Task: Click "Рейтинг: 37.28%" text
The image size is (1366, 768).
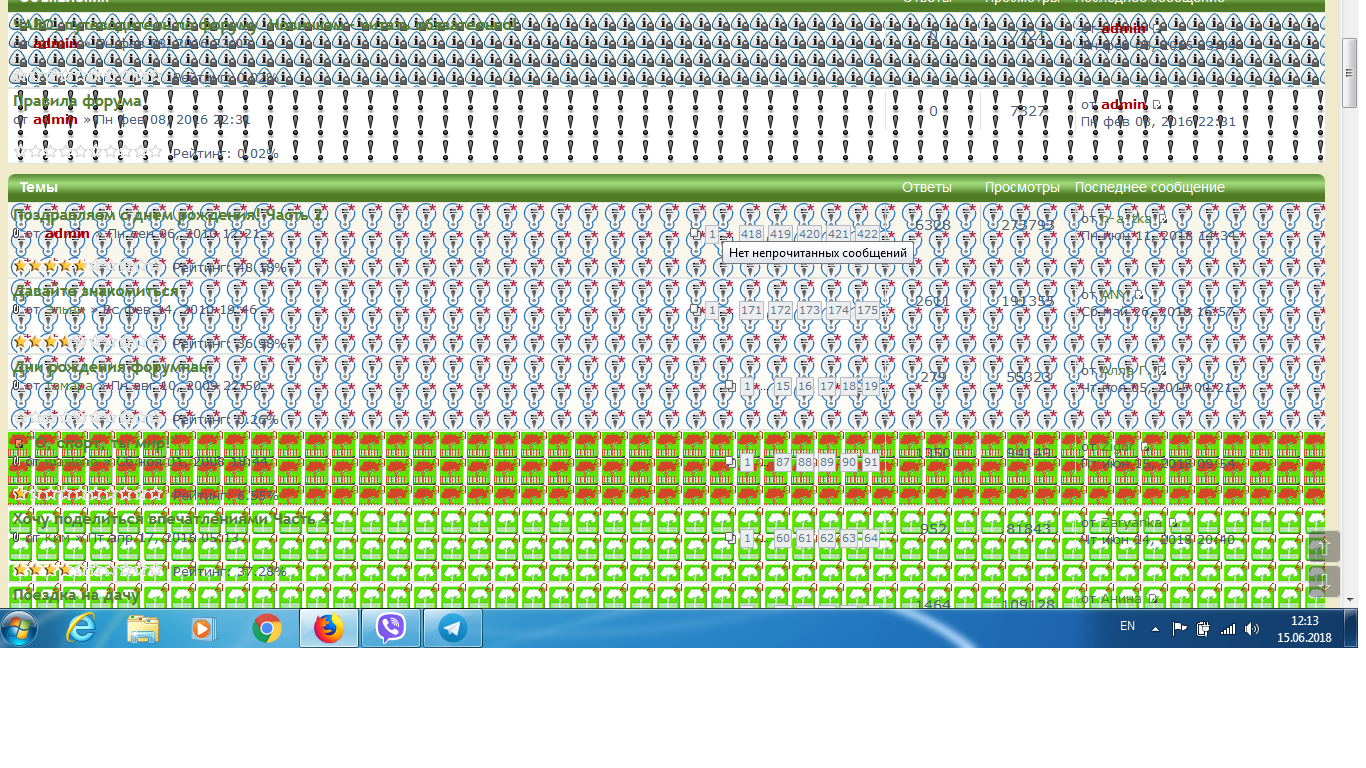Action: (229, 571)
